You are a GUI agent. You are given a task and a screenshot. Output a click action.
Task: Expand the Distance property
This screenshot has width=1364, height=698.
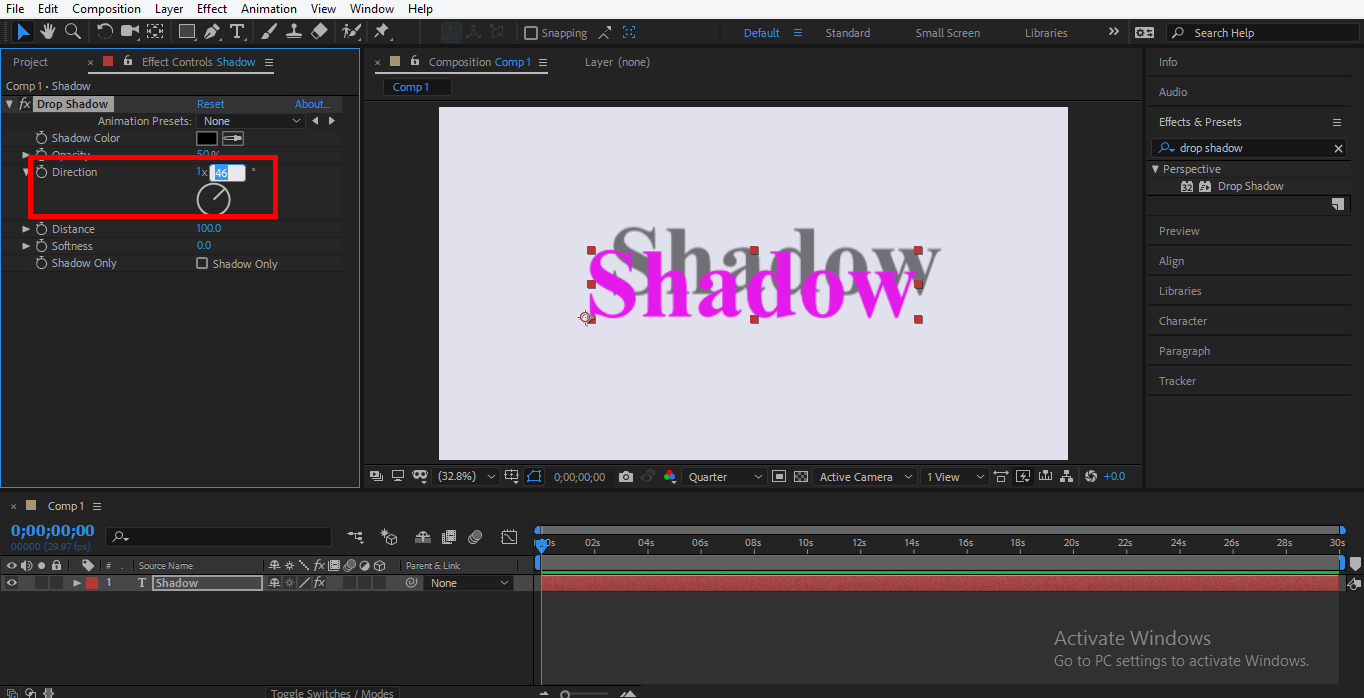26,229
